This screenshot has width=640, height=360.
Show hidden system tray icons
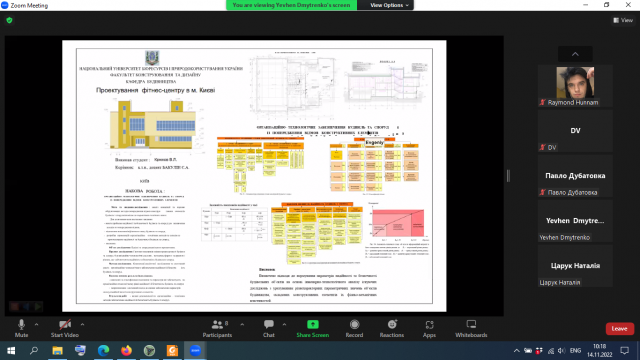tap(516, 351)
